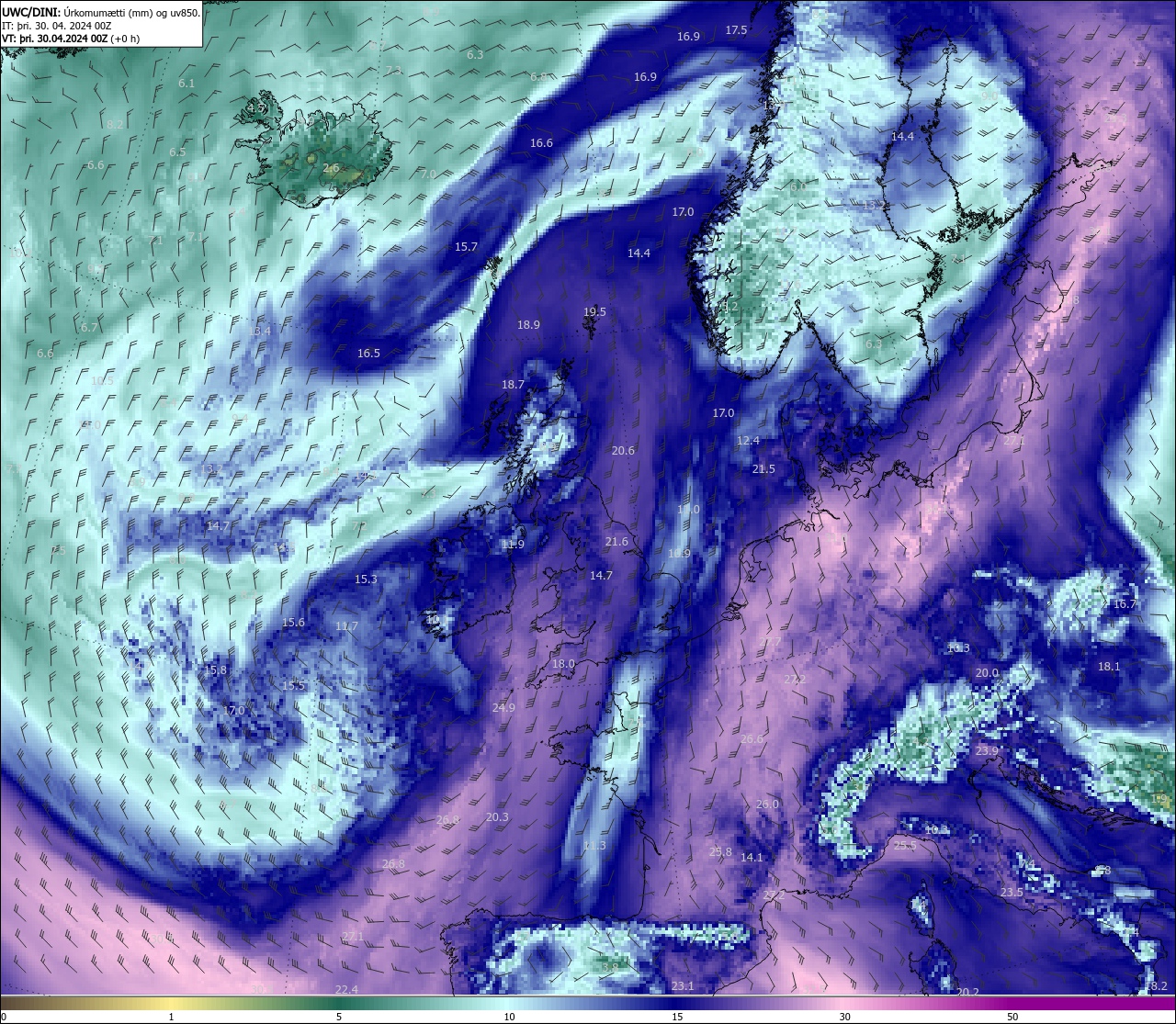Click the 6.7 value on the map
The width and height of the screenshot is (1176, 1024).
click(x=89, y=328)
